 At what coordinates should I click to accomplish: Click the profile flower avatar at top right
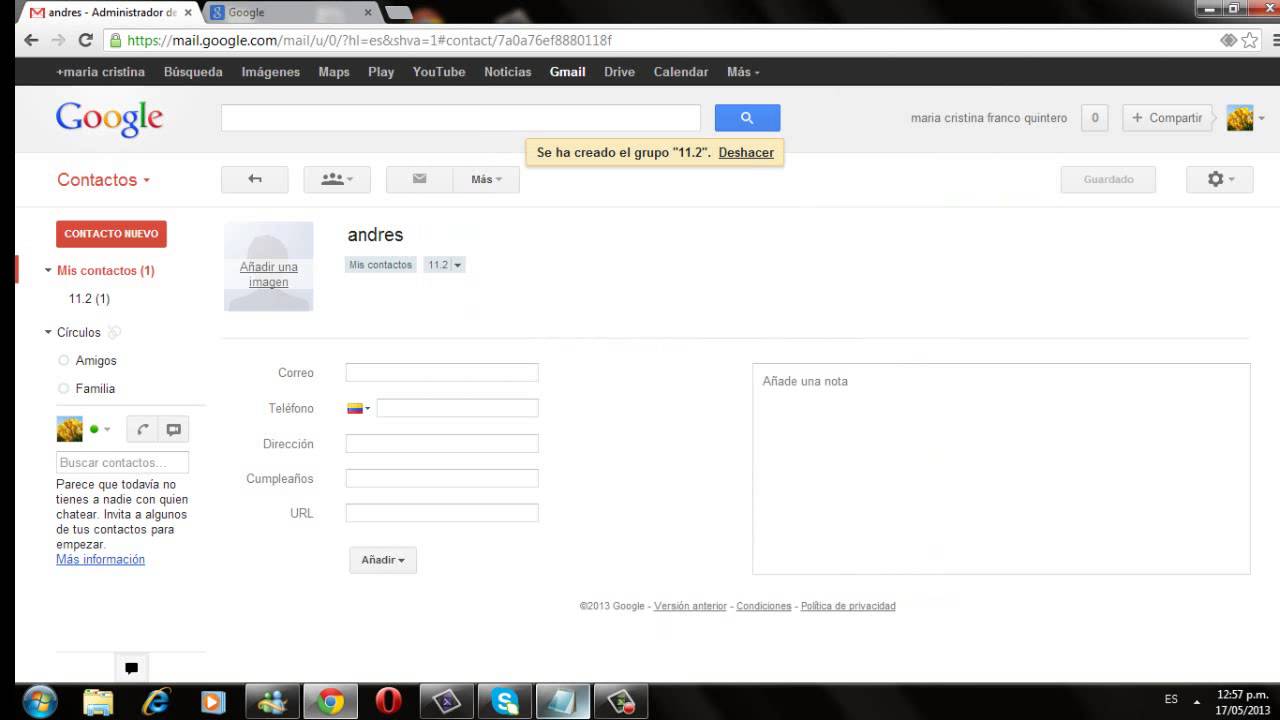coord(1240,118)
